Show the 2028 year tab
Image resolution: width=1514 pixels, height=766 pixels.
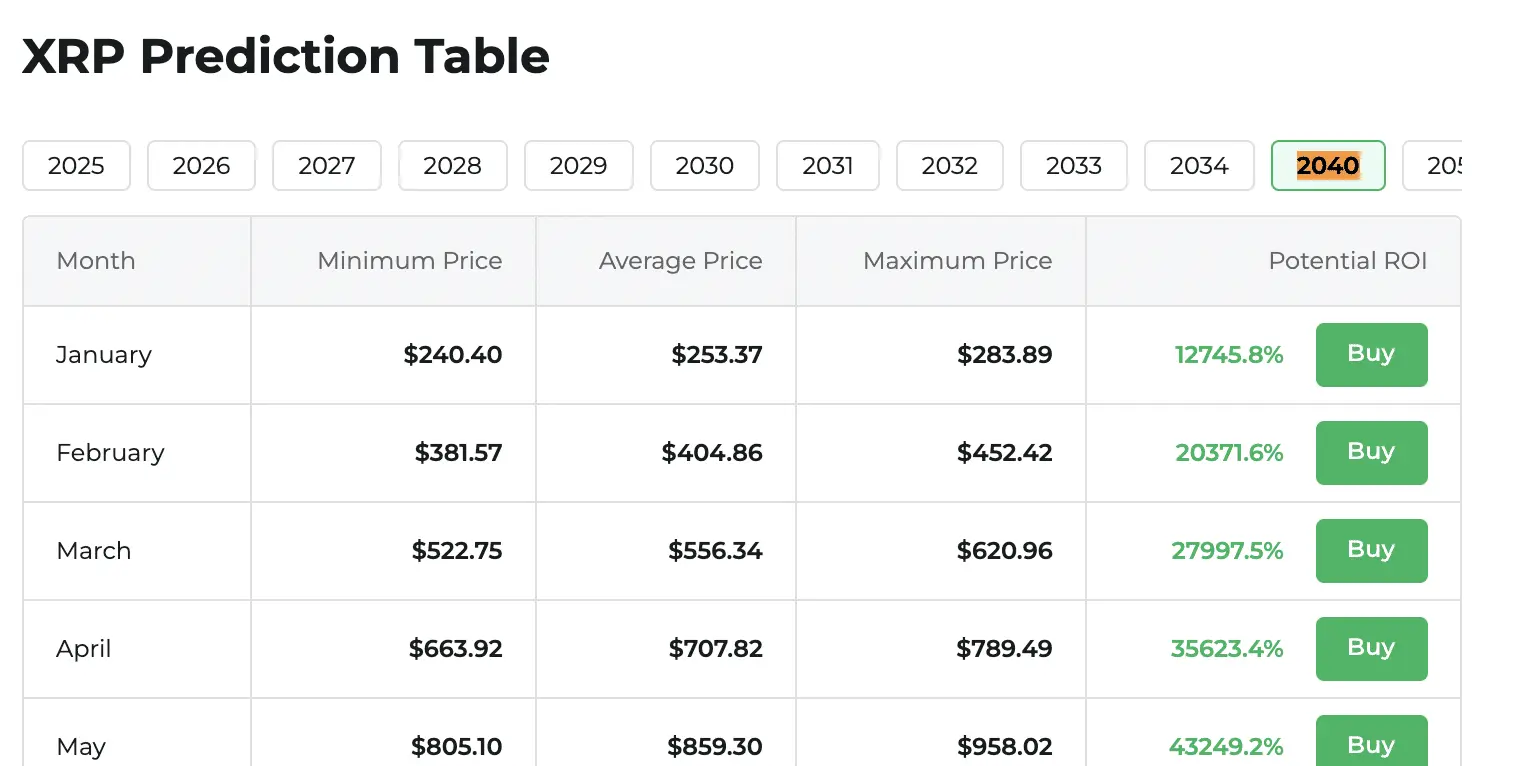click(453, 166)
